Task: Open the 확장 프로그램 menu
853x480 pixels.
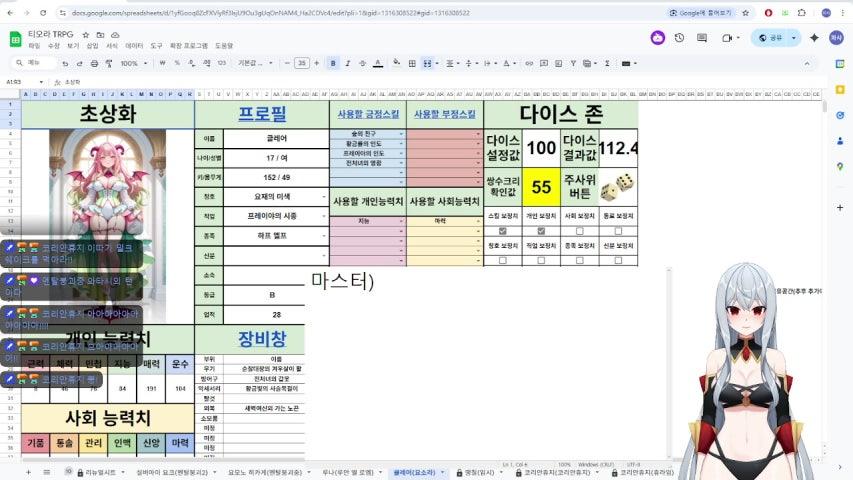Action: click(189, 46)
